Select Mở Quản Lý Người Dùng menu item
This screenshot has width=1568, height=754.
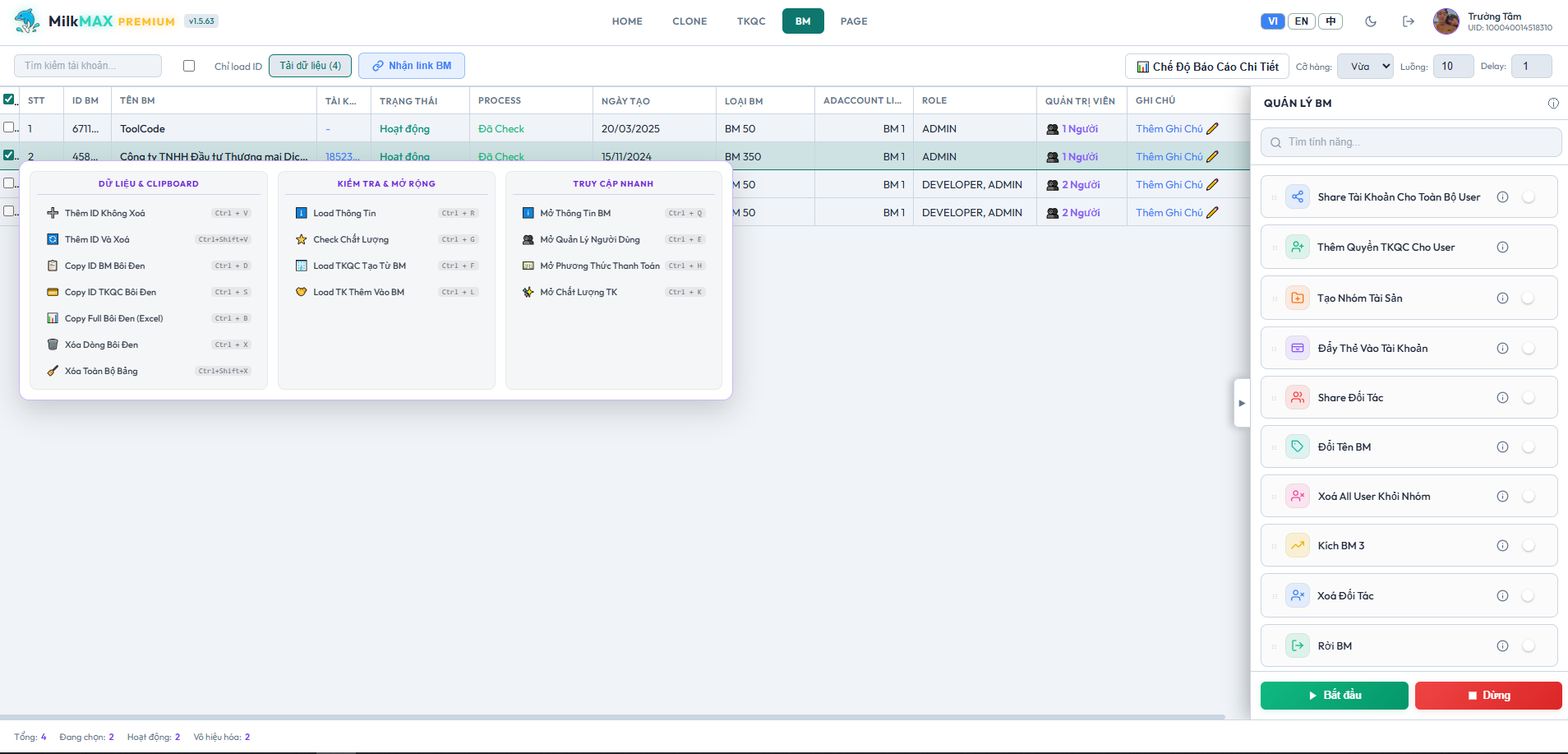(614, 239)
